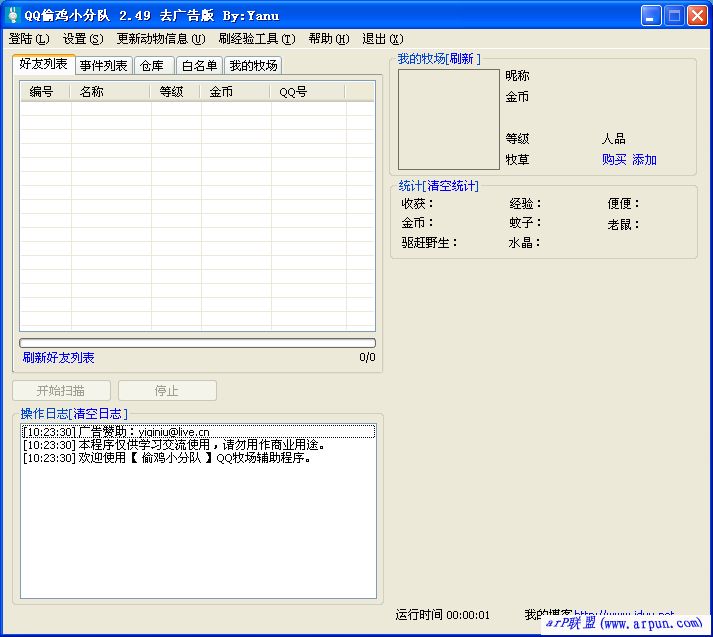Click the friend list progress bar
The image size is (713, 637).
(x=197, y=343)
